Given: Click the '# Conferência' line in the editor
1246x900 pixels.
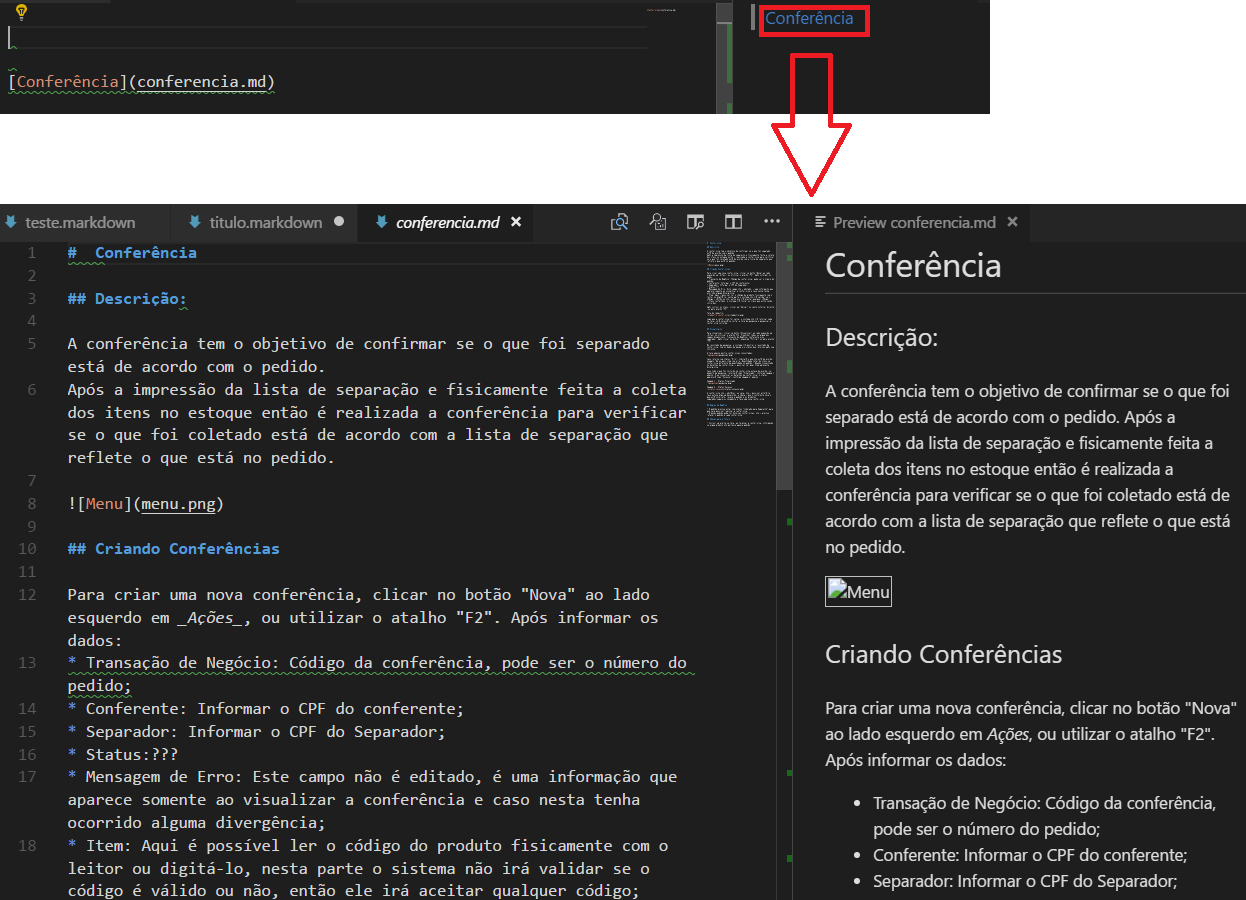Looking at the screenshot, I should click(x=132, y=253).
